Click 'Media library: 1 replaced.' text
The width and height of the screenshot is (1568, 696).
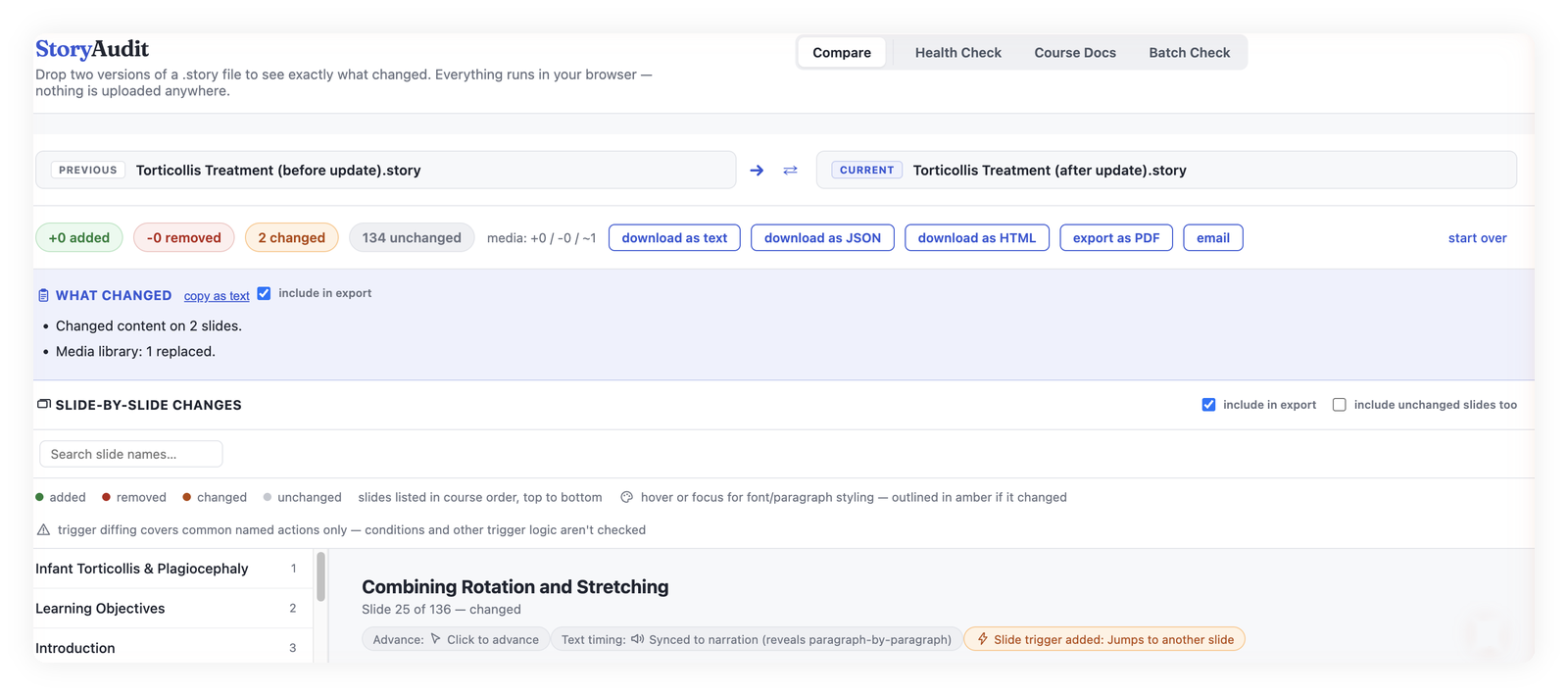pos(135,352)
